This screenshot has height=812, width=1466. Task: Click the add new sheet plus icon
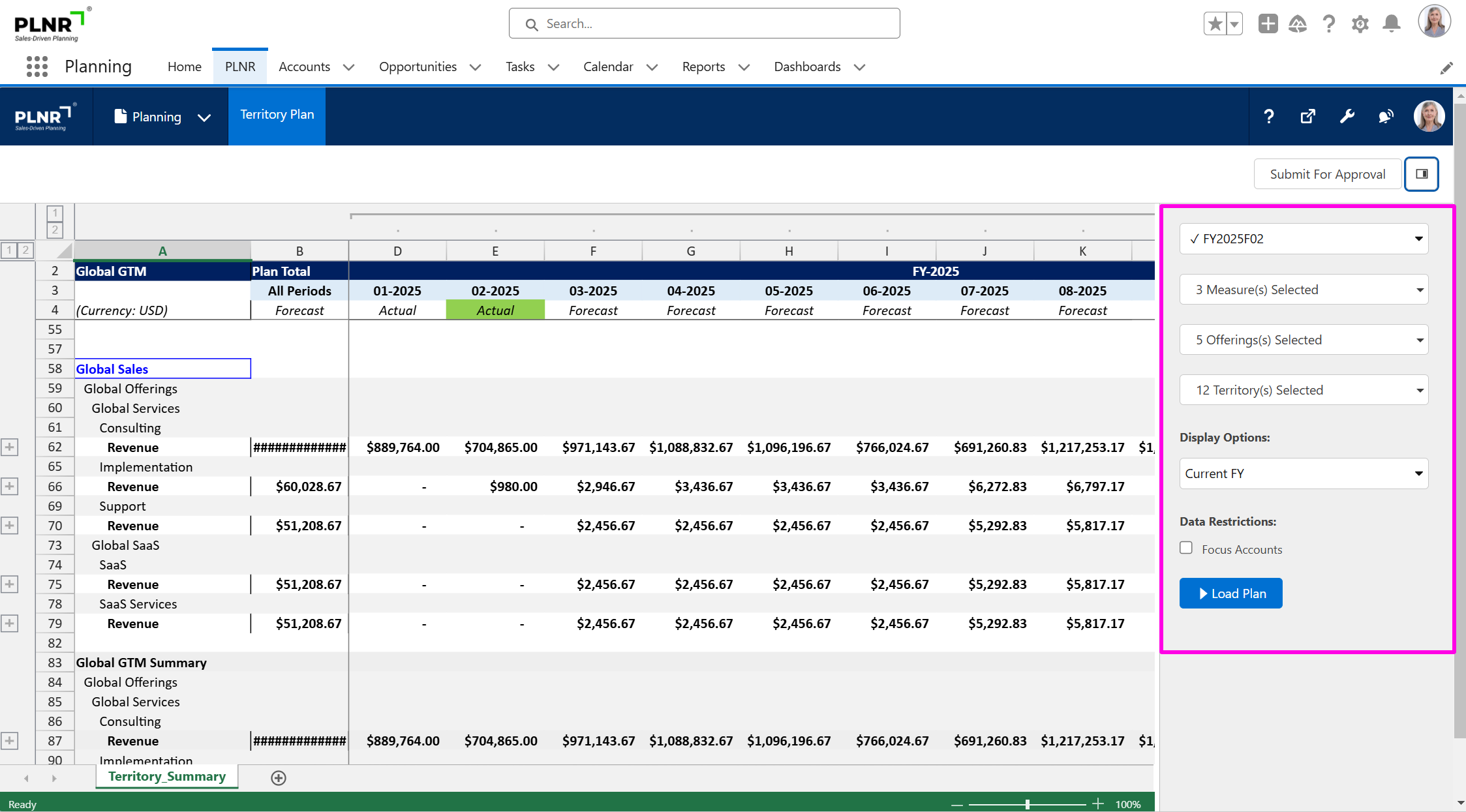279,777
